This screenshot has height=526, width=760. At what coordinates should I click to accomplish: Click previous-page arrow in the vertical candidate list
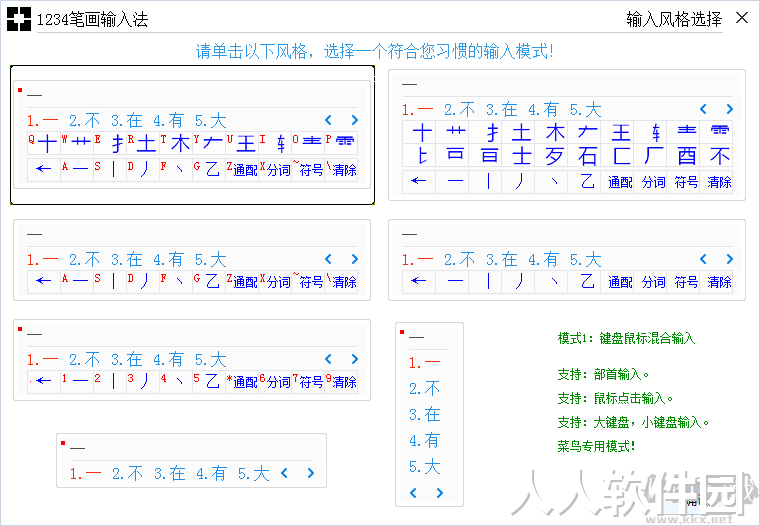[x=413, y=493]
